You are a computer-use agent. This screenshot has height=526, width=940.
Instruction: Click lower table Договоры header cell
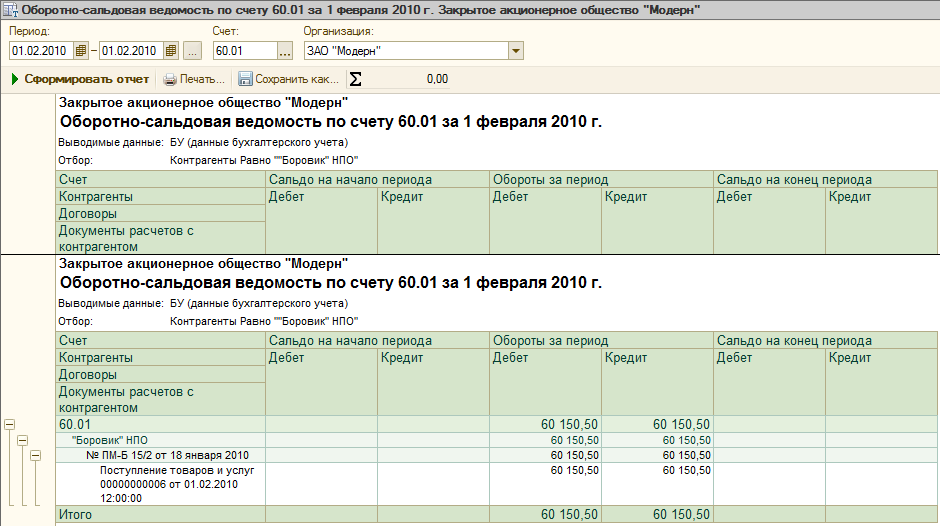click(x=161, y=375)
